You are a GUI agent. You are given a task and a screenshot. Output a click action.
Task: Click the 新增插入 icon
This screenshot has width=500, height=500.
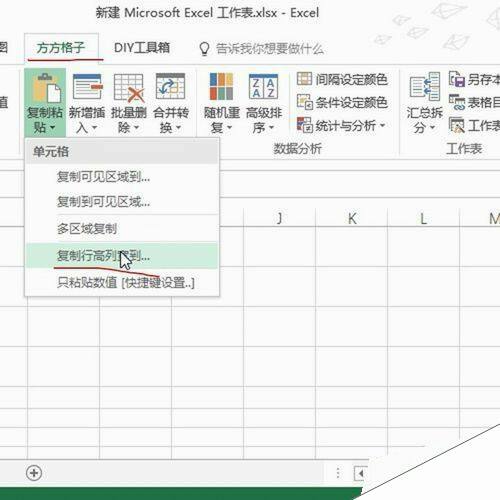(x=87, y=87)
